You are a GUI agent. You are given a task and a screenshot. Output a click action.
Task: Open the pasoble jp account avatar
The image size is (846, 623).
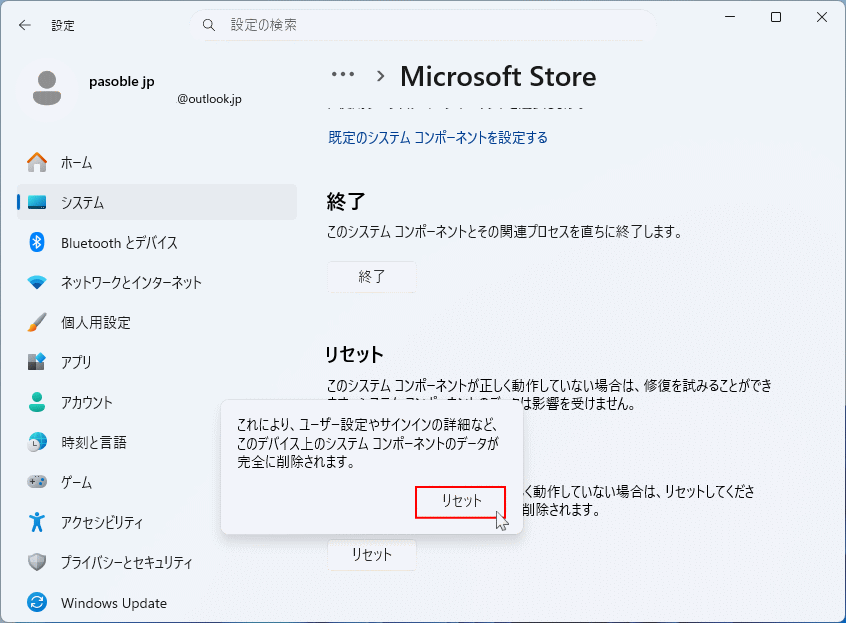47,88
